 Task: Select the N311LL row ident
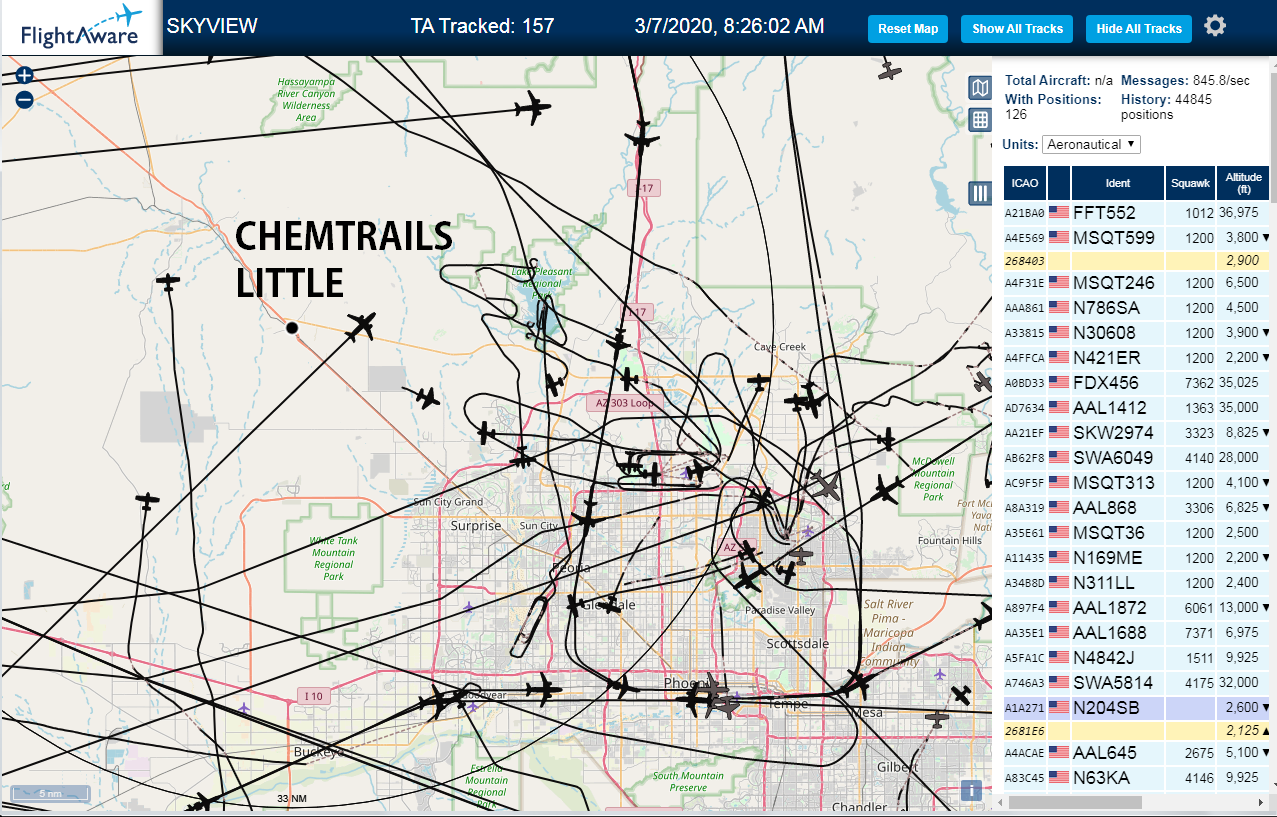point(1104,582)
